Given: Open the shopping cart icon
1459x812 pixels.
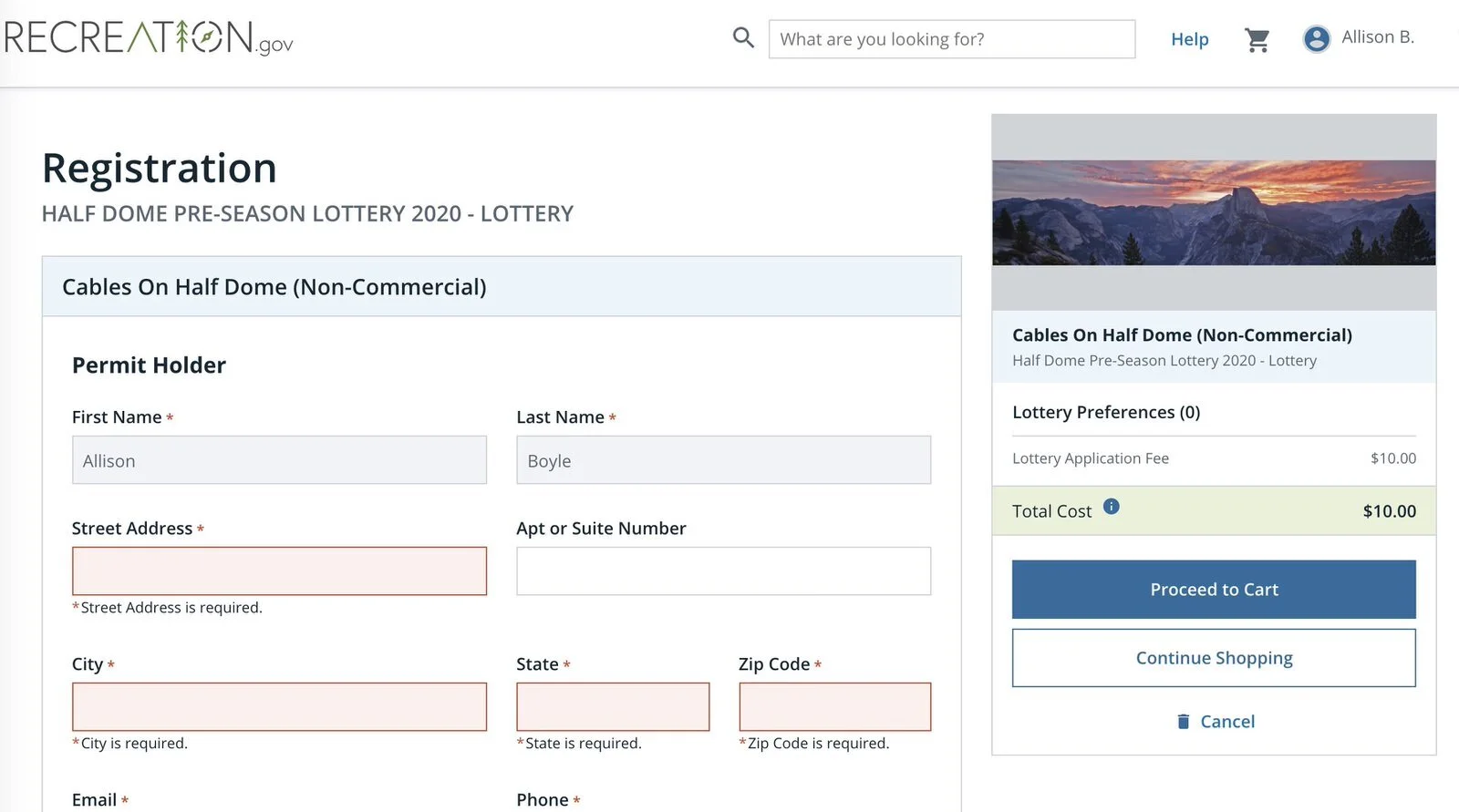Looking at the screenshot, I should tap(1257, 39).
